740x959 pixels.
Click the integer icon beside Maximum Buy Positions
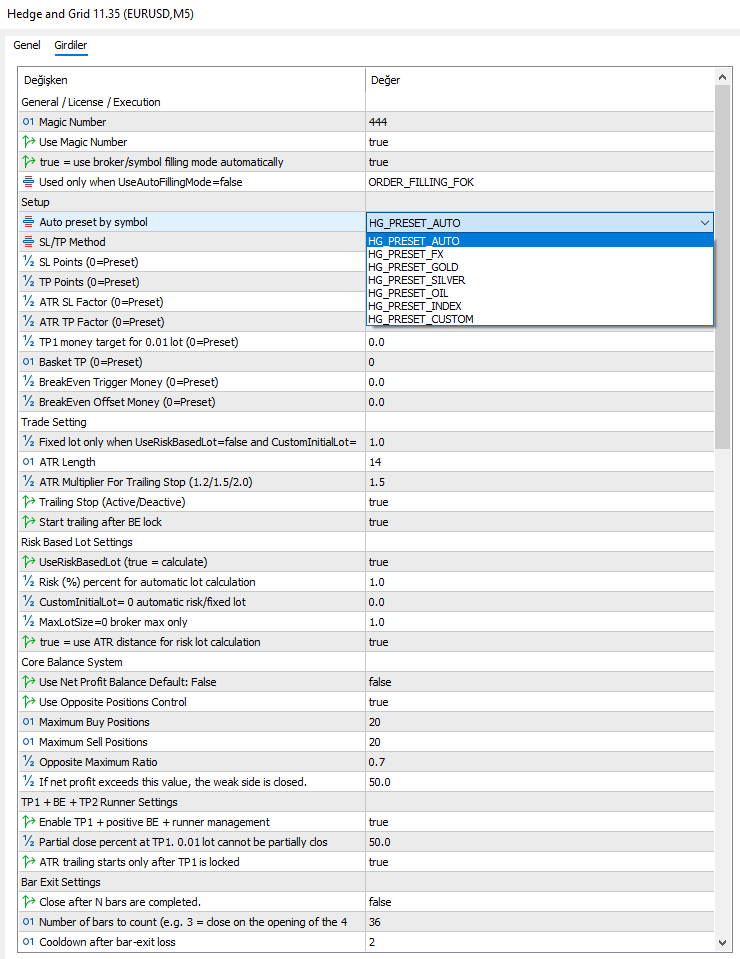28,722
